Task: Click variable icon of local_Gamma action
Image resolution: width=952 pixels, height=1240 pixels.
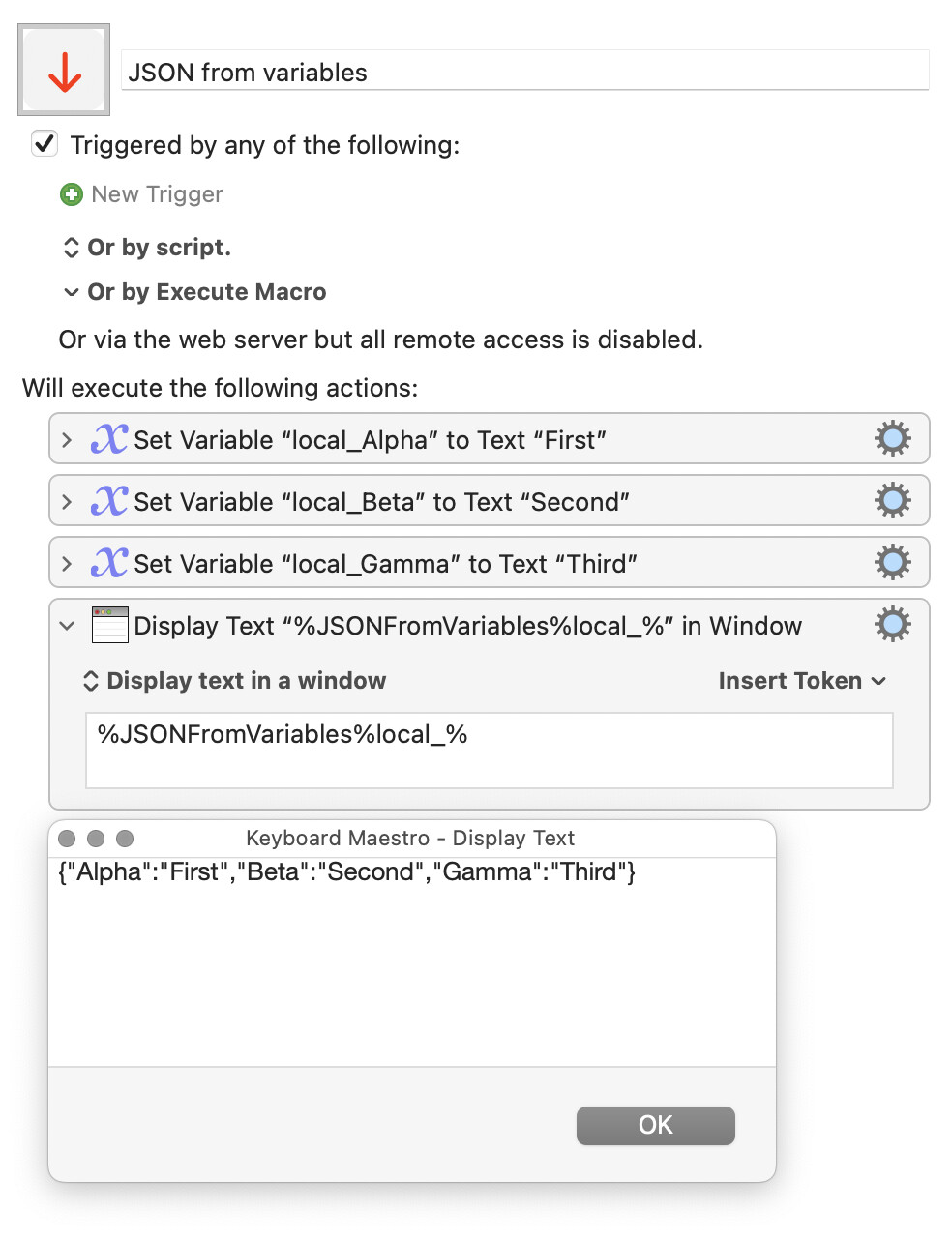Action: [109, 563]
